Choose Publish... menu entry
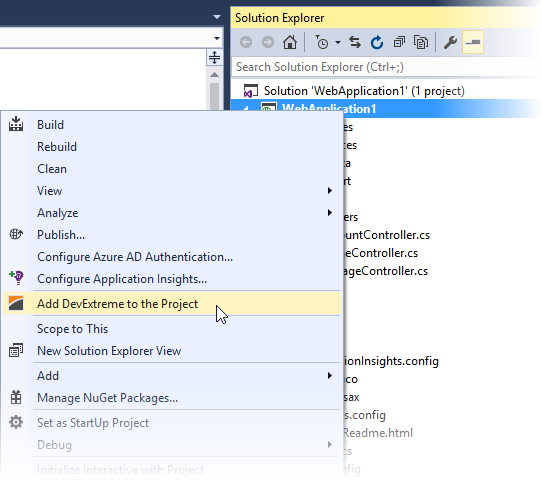 coord(61,235)
